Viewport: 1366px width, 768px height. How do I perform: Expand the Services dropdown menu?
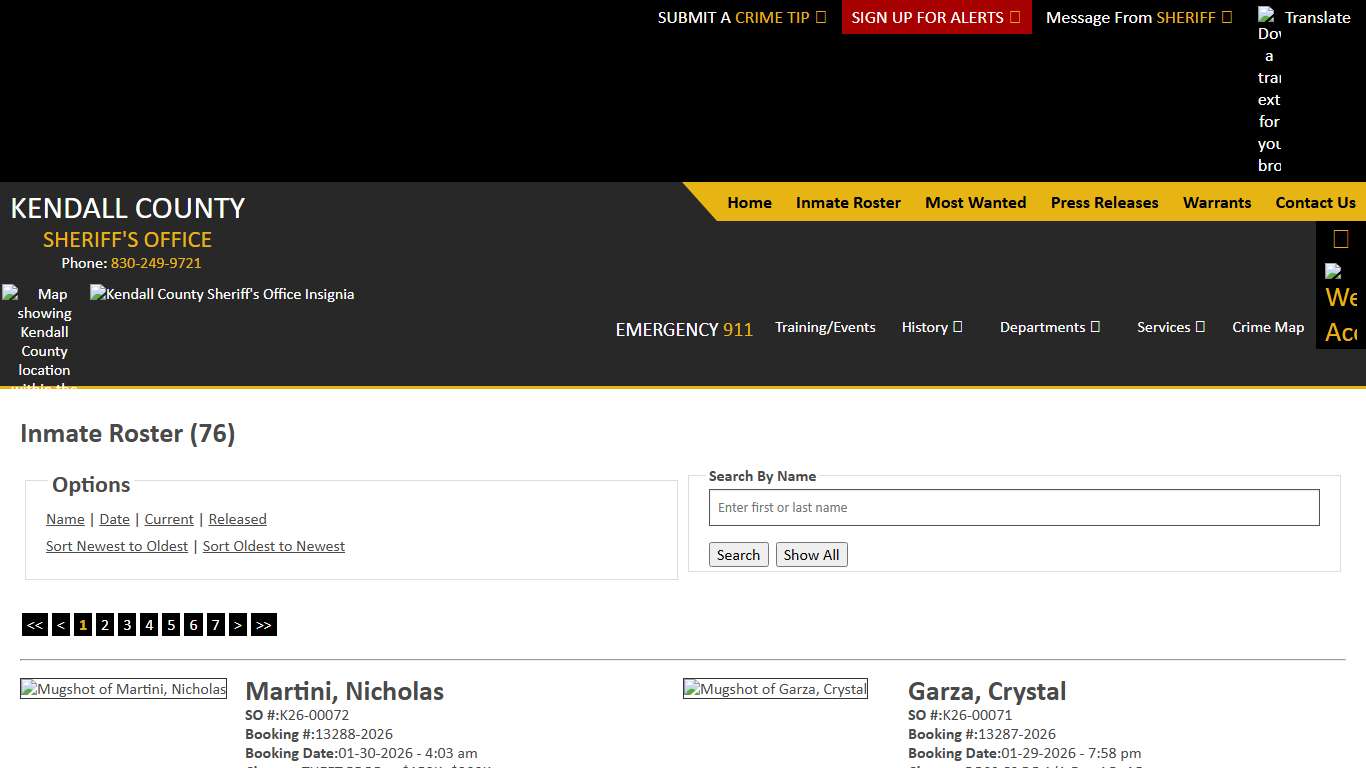coord(1169,327)
